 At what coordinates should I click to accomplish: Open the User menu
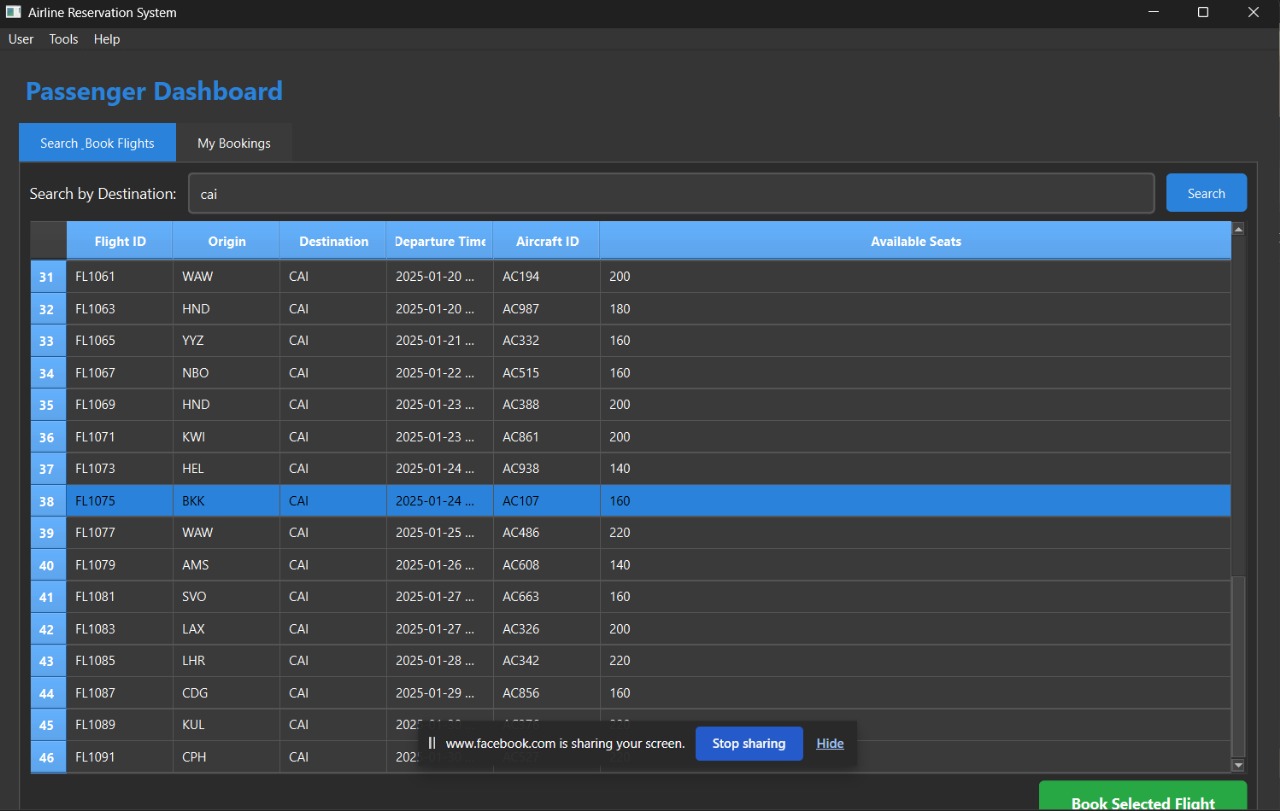point(20,39)
